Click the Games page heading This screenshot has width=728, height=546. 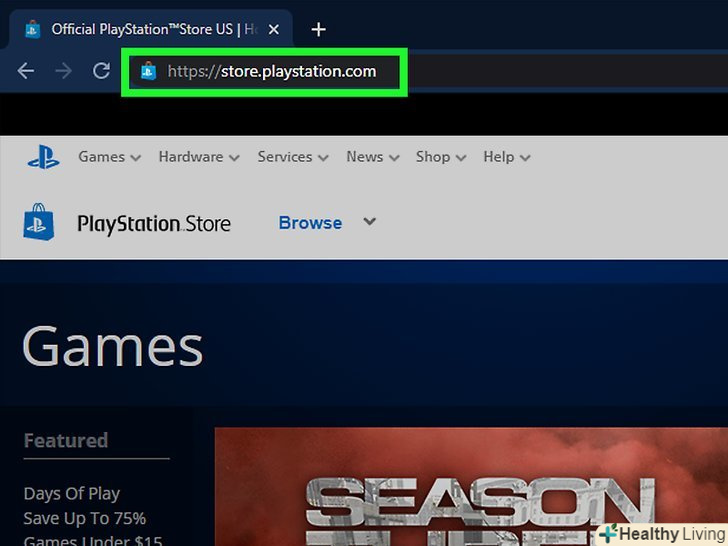click(x=112, y=346)
